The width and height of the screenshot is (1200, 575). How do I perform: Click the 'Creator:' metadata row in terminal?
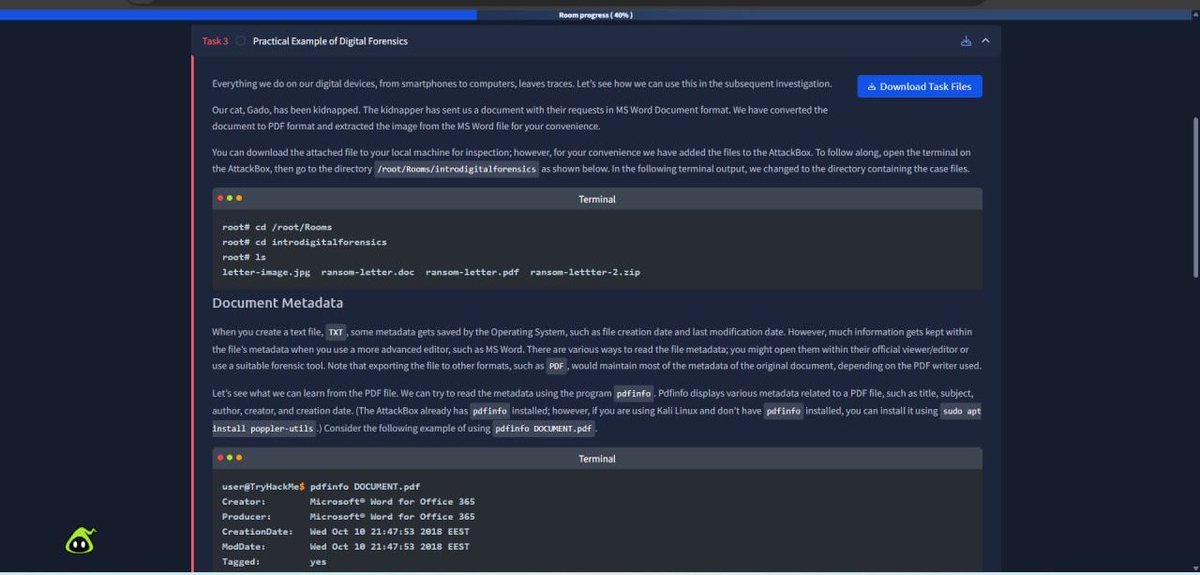point(348,501)
